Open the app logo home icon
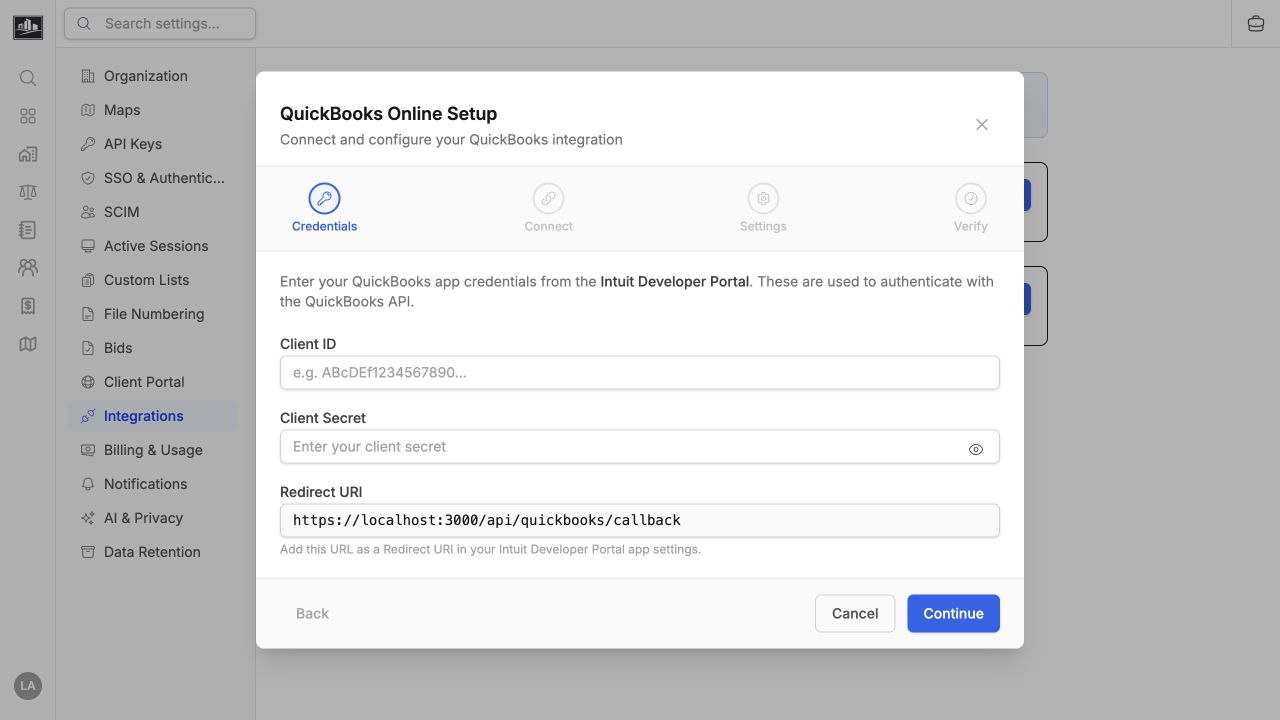The height and width of the screenshot is (720, 1280). [28, 26]
